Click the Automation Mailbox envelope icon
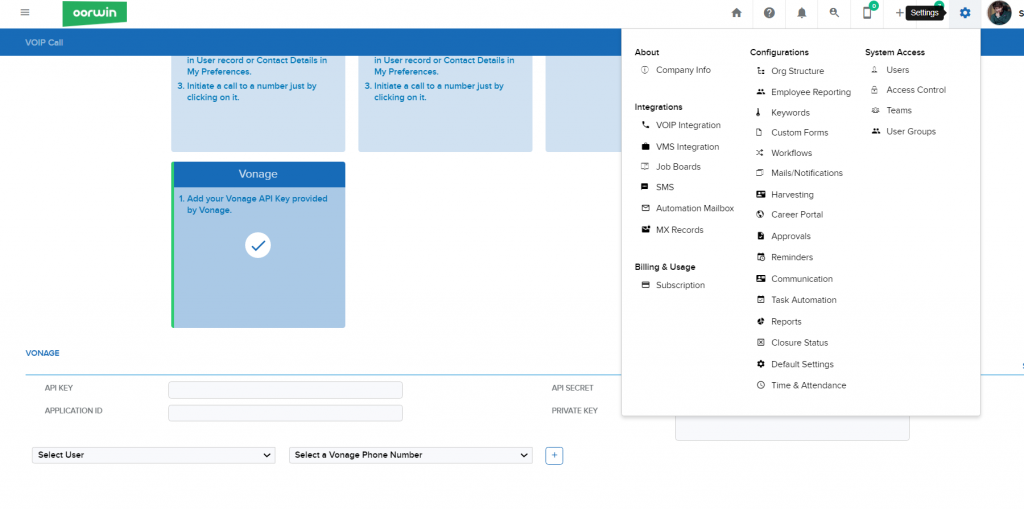The image size is (1024, 509). [x=645, y=208]
